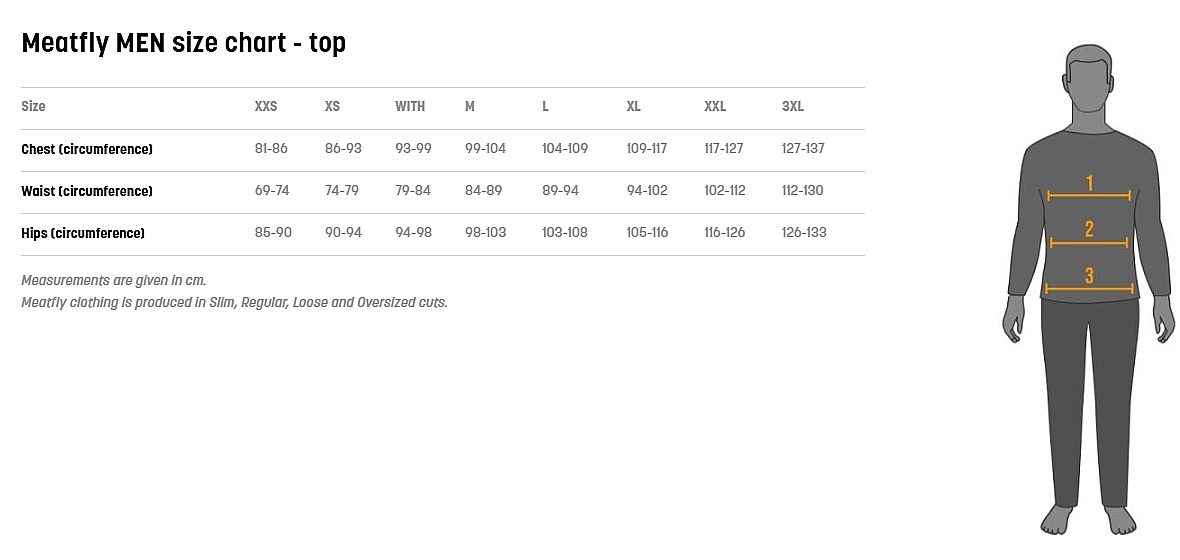The width and height of the screenshot is (1180, 560).
Task: Select the XS size column header
Action: (x=333, y=107)
